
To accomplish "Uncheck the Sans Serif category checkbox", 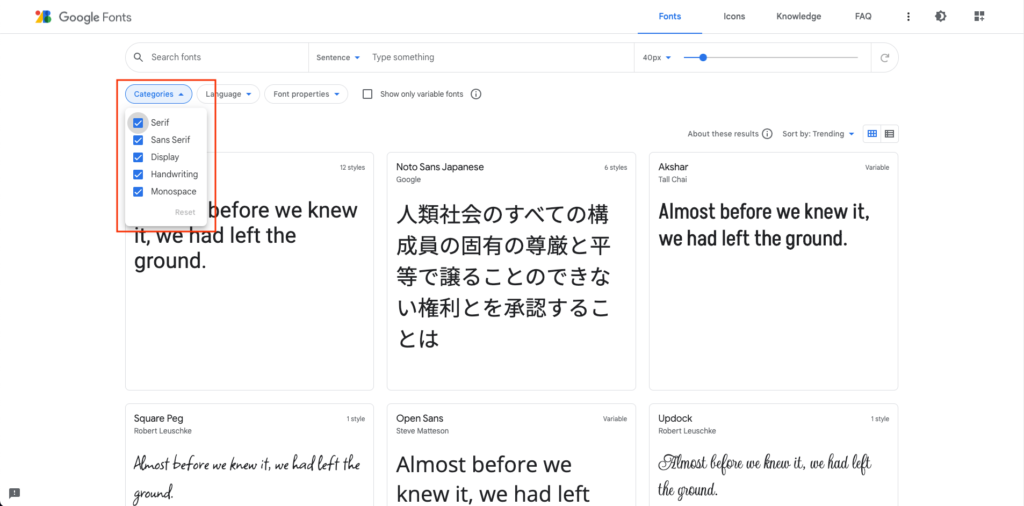I will point(138,140).
